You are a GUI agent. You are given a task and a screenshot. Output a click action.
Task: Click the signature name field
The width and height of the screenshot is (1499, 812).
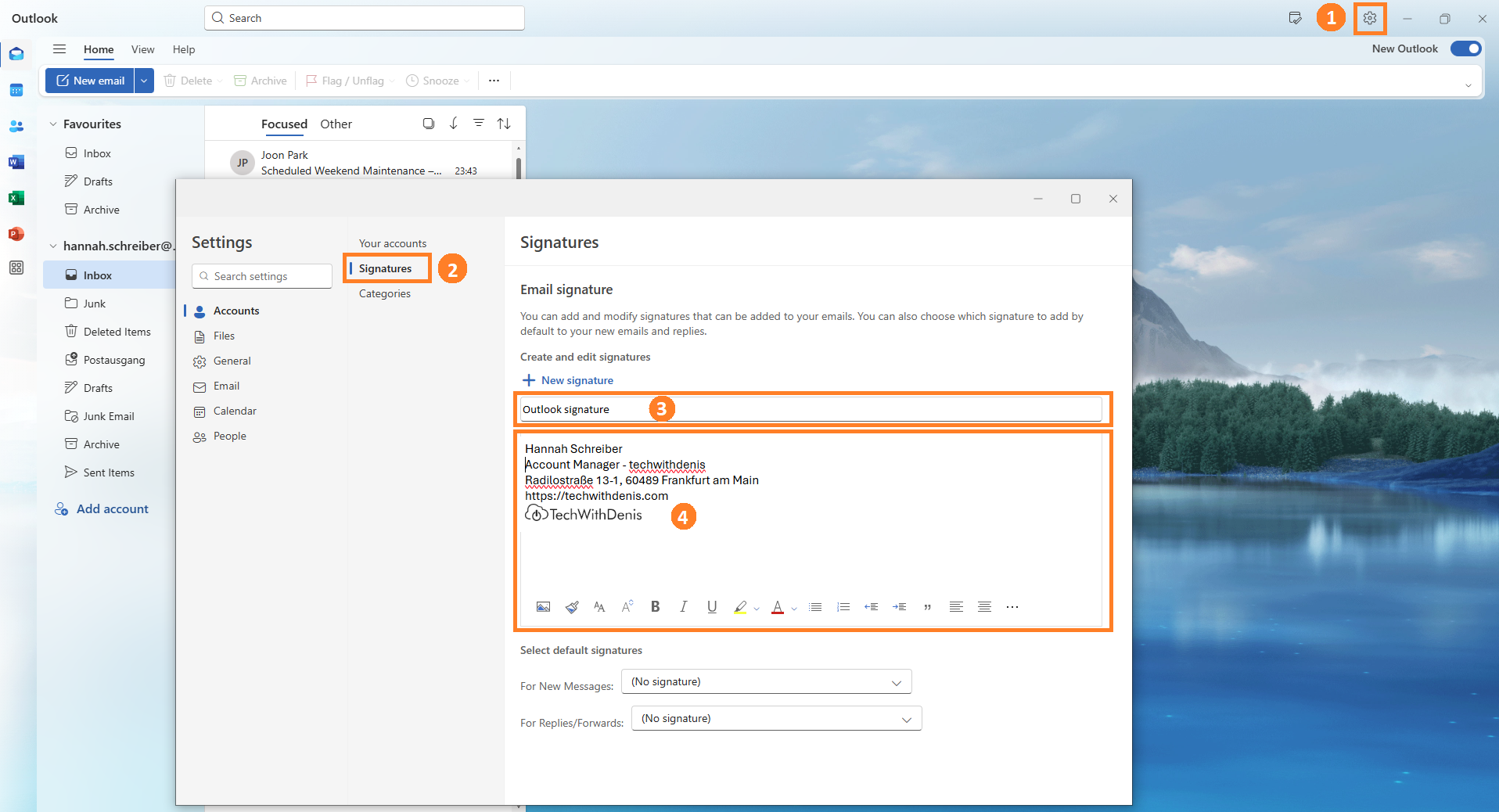(811, 409)
